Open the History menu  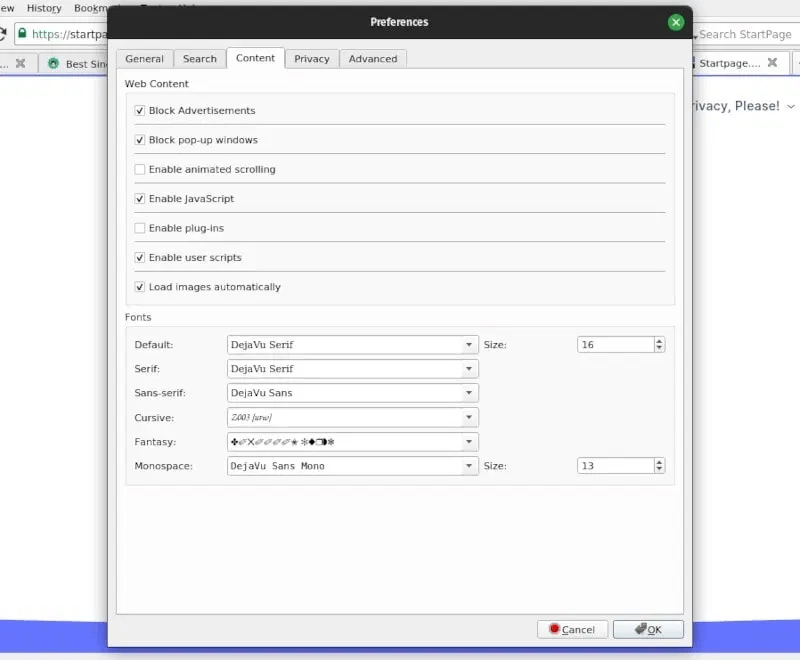44,8
